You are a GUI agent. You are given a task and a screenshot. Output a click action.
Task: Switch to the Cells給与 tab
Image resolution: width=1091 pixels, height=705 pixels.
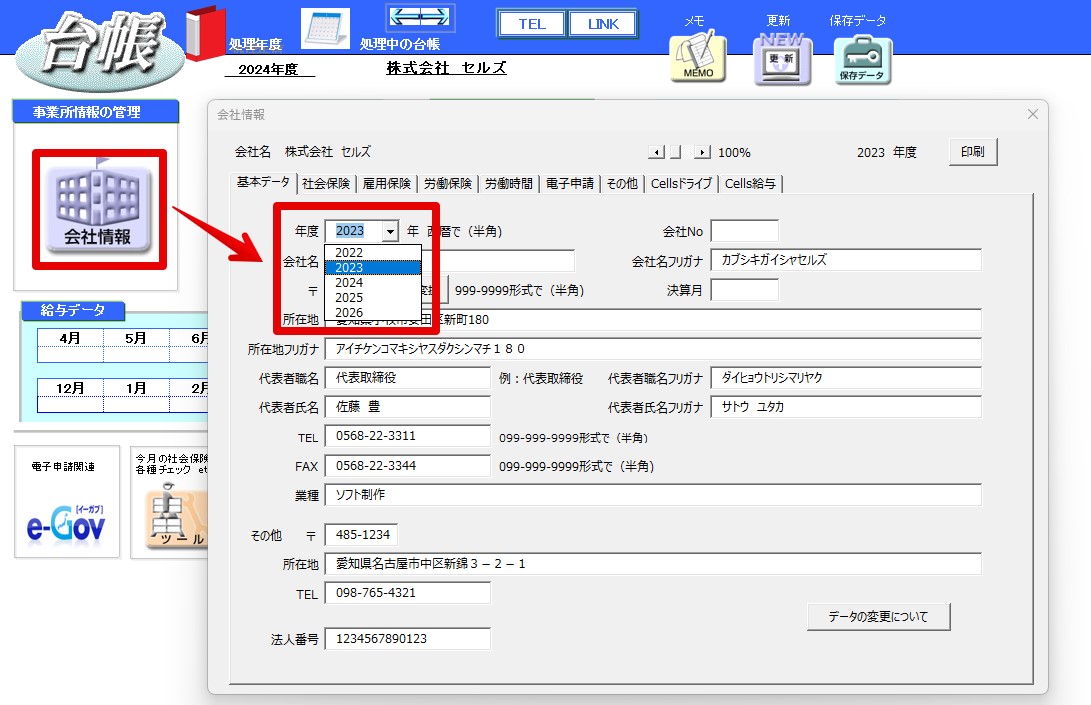[x=750, y=184]
